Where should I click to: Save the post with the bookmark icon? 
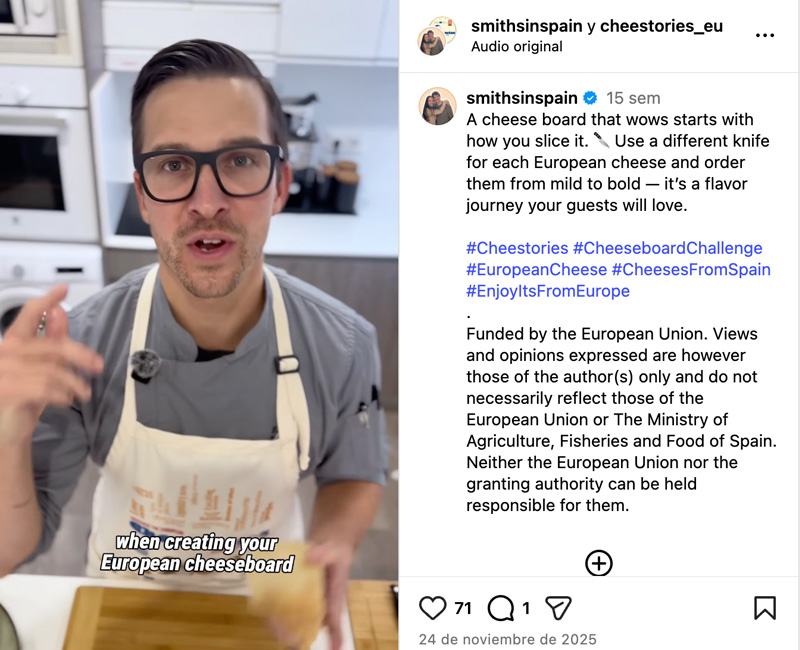click(x=765, y=608)
